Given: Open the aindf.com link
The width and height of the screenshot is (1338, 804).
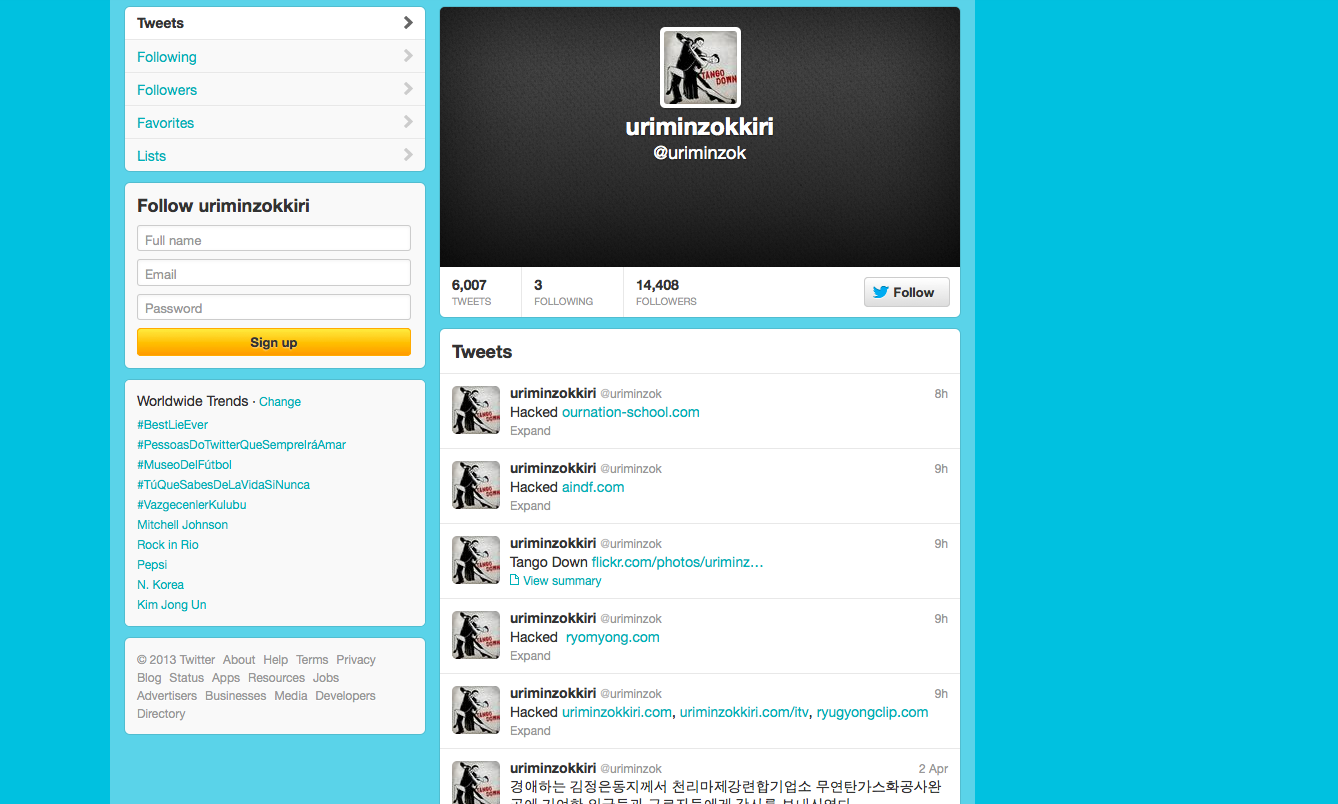Looking at the screenshot, I should point(593,487).
